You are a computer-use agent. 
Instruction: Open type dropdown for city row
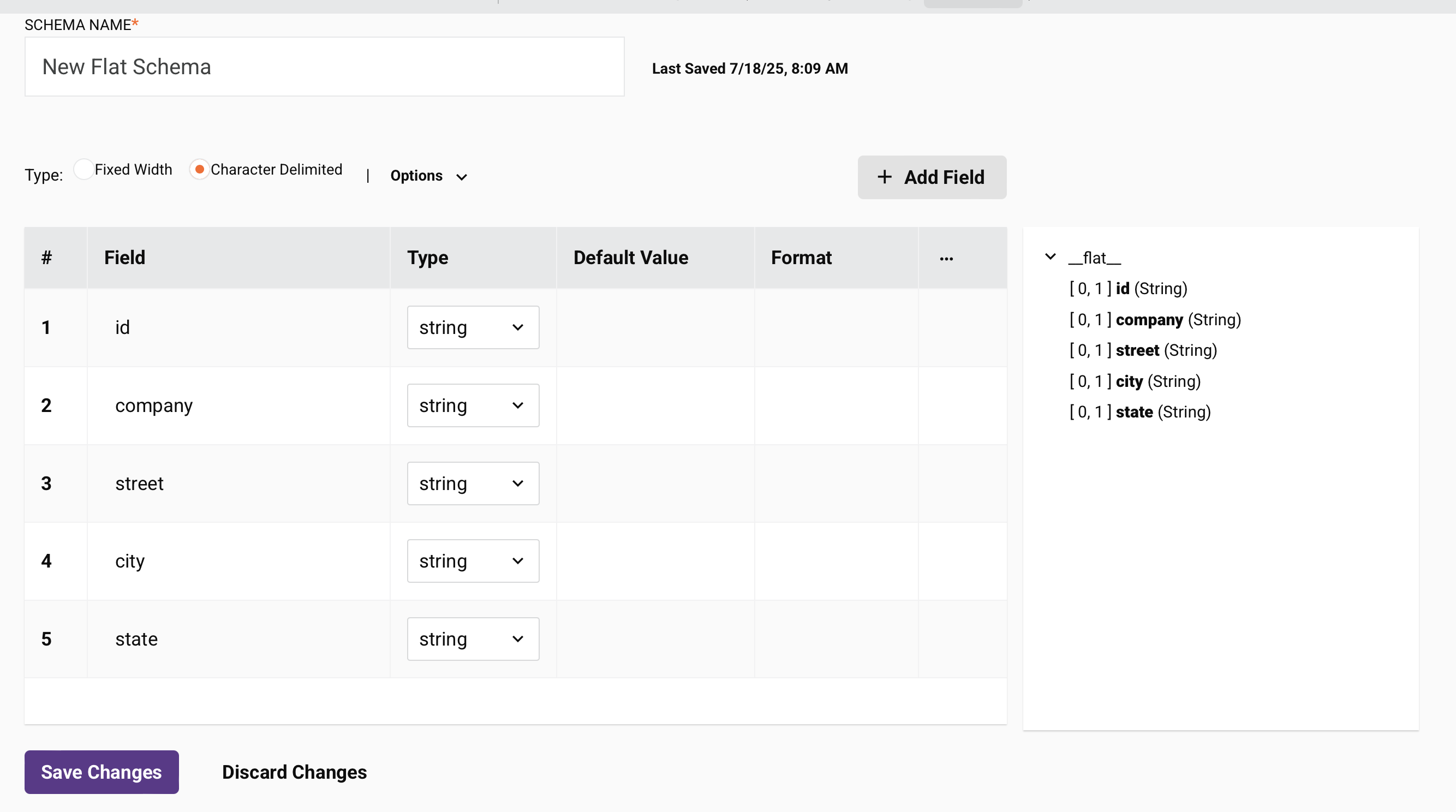473,561
